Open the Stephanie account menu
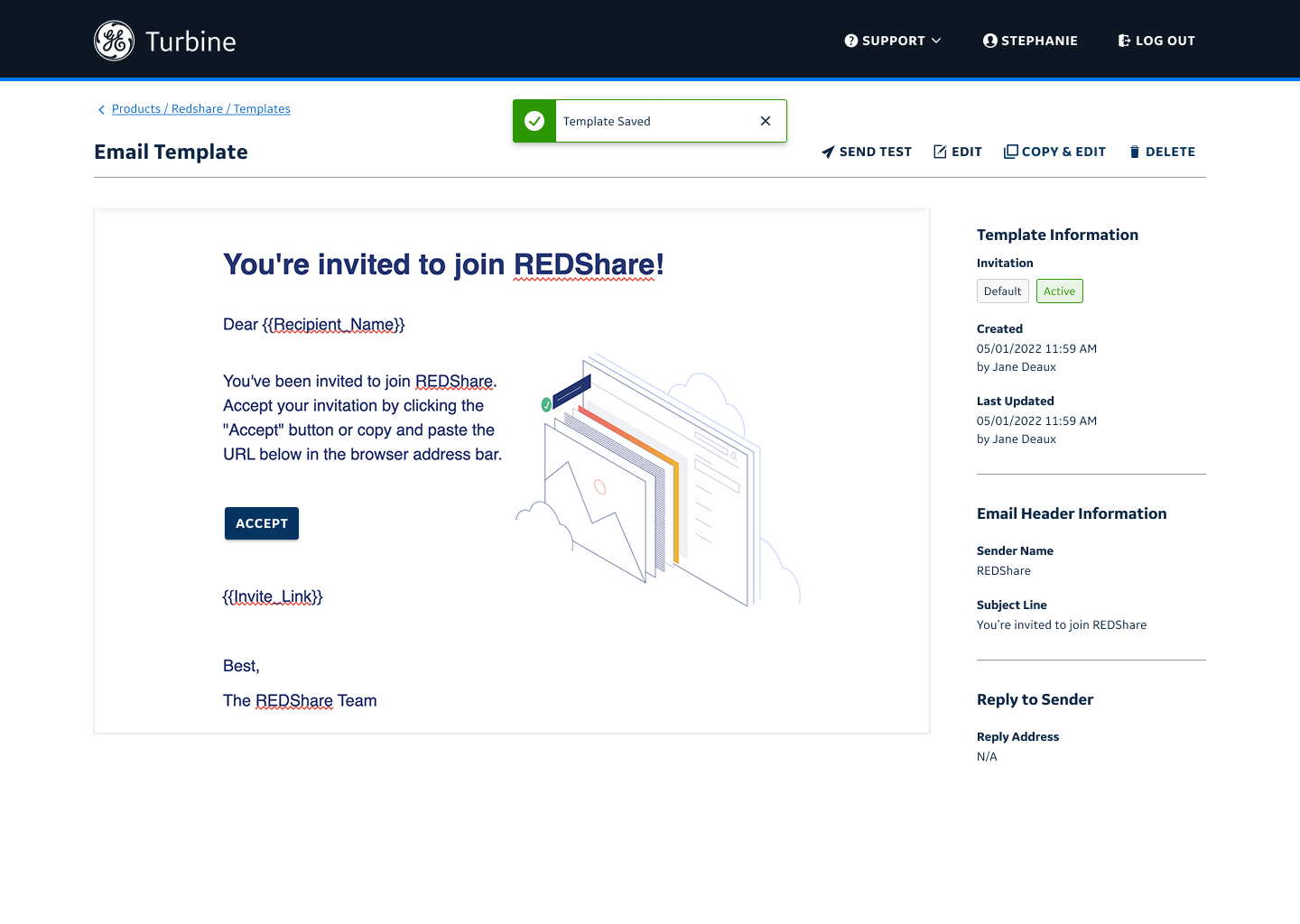This screenshot has height=924, width=1300. coord(1039,41)
